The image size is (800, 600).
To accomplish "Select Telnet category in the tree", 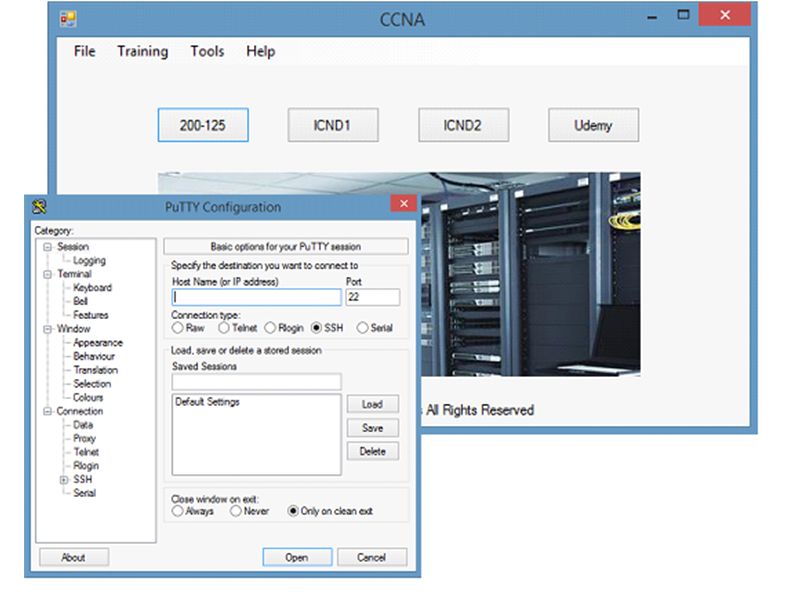I will point(86,452).
